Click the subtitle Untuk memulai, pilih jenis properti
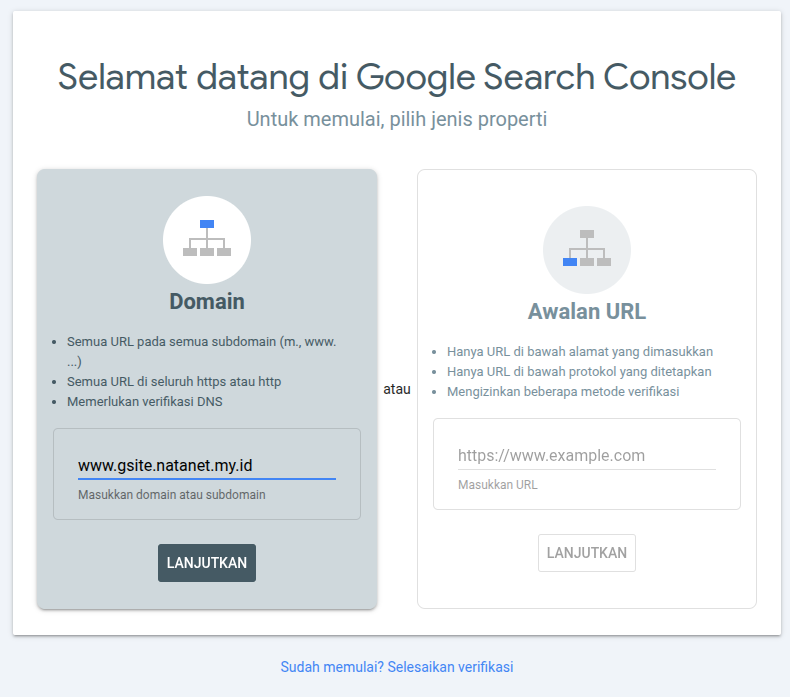Screen dimensions: 790x697 point(397,119)
